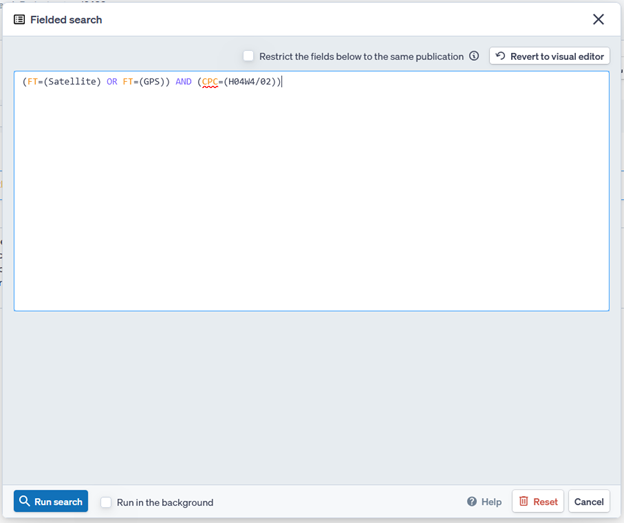Screen dimensions: 624x523
Task: Click the question mark Help icon
Action: (x=472, y=502)
